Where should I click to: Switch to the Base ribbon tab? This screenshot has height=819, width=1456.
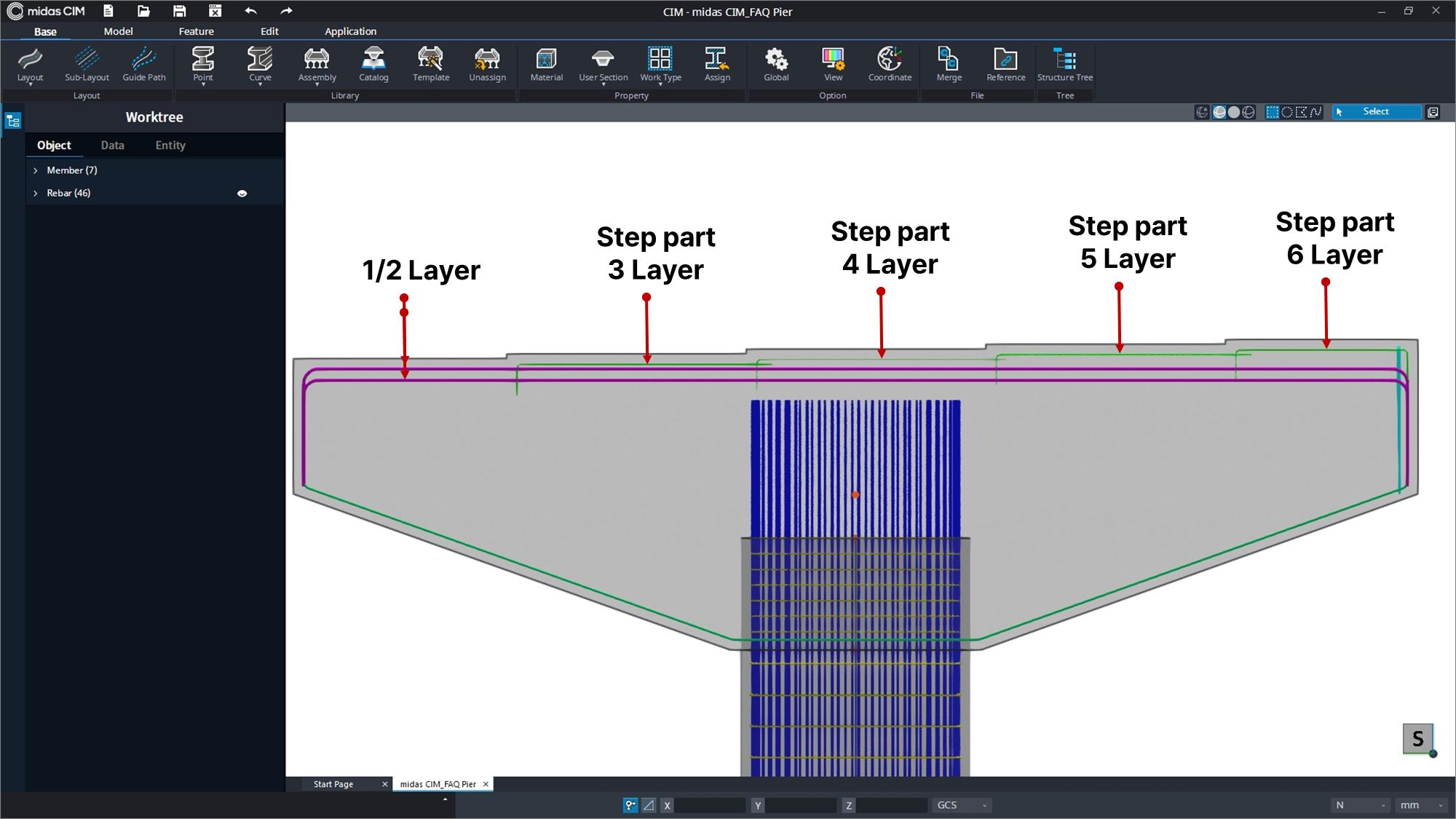tap(45, 31)
